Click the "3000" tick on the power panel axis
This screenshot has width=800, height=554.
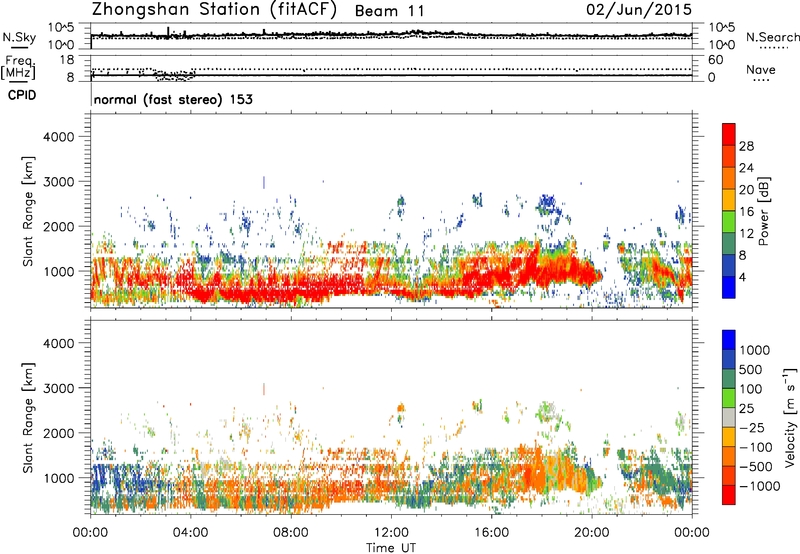tap(58, 182)
